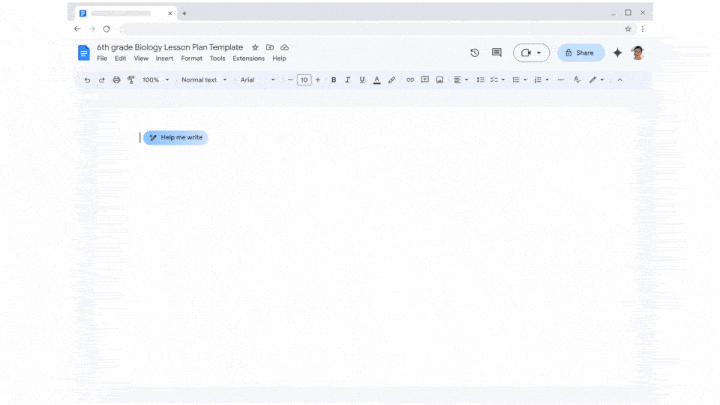Open the 100% zoom dropdown
The width and height of the screenshot is (720, 405).
pos(154,80)
